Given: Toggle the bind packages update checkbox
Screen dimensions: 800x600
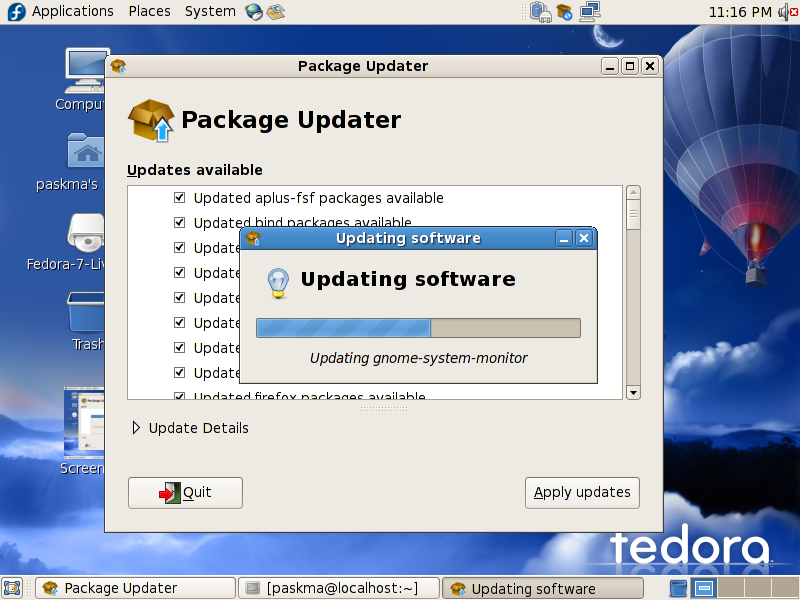Looking at the screenshot, I should coord(179,222).
